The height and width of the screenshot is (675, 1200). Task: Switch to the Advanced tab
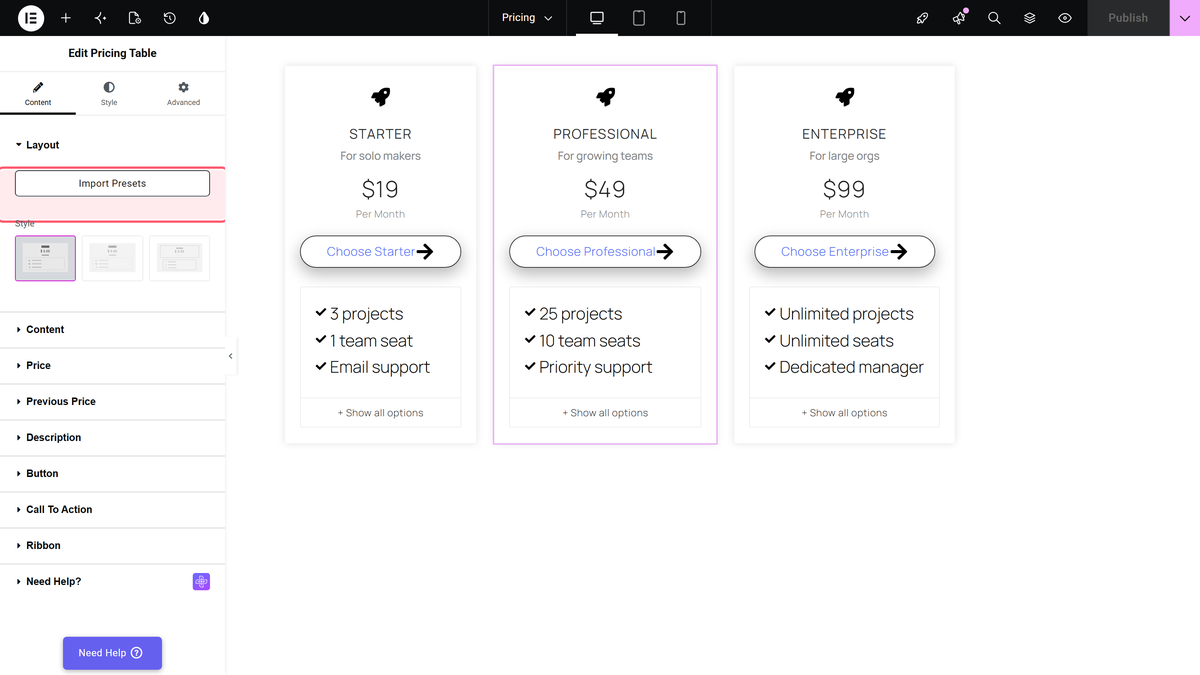tap(183, 94)
